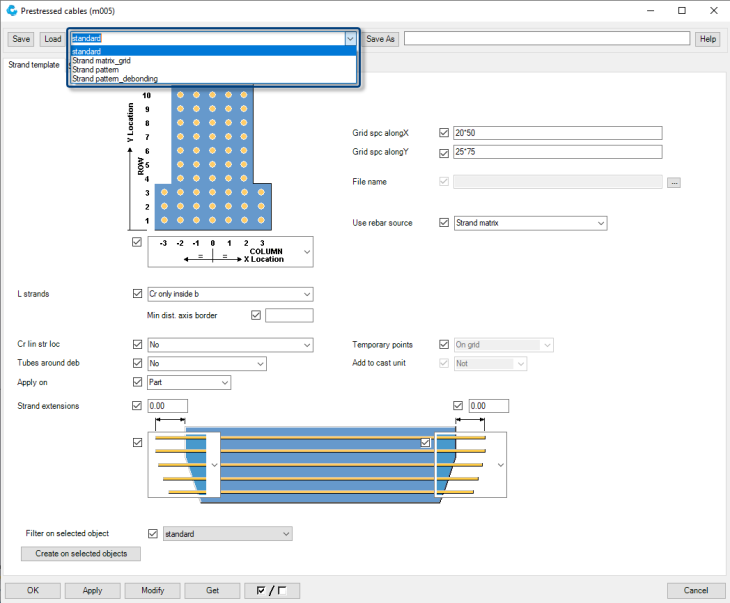This screenshot has height=603, width=730.
Task: Toggle the L strands checkbox
Action: tap(137, 294)
